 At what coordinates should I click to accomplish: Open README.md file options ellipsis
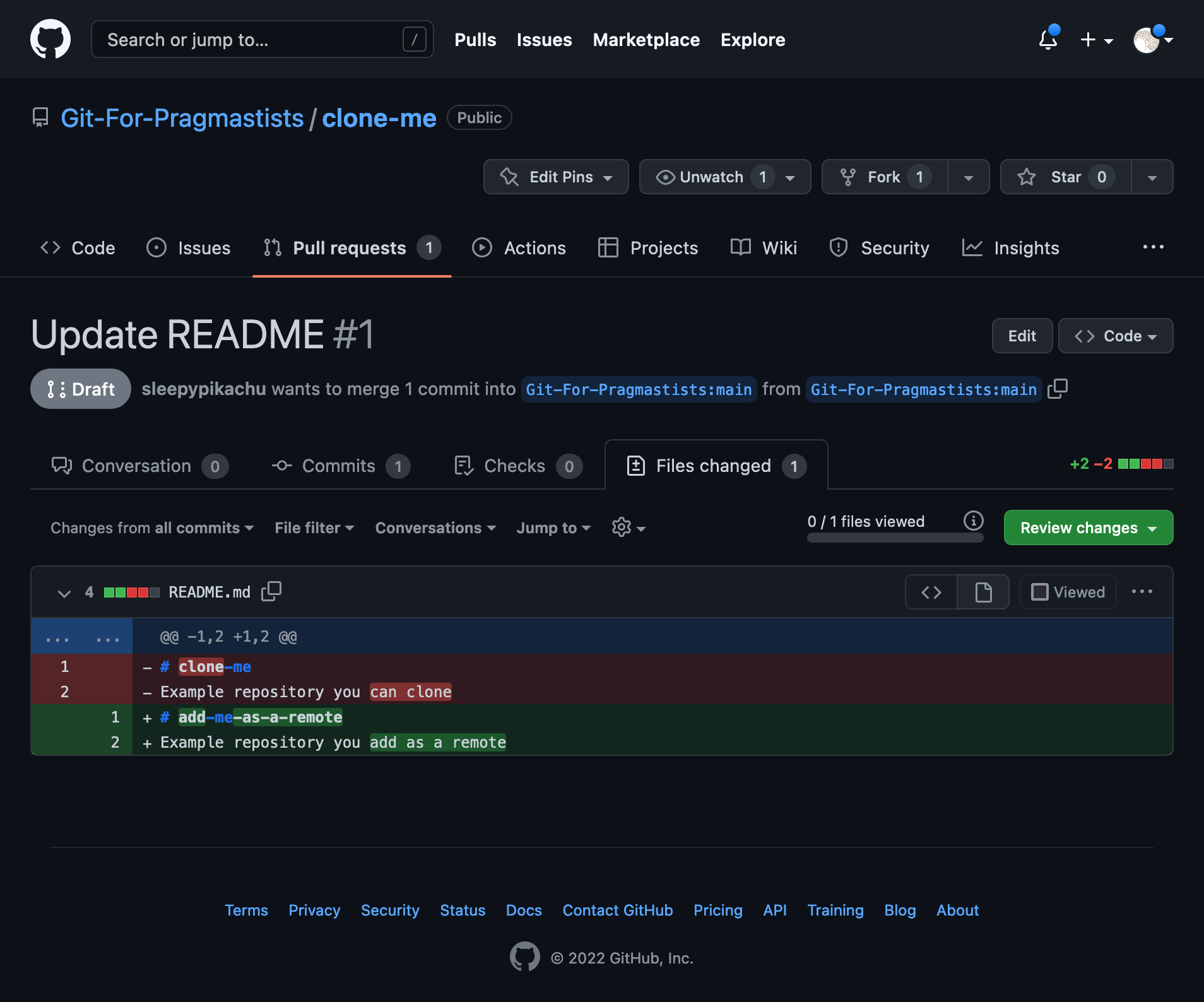(1142, 592)
